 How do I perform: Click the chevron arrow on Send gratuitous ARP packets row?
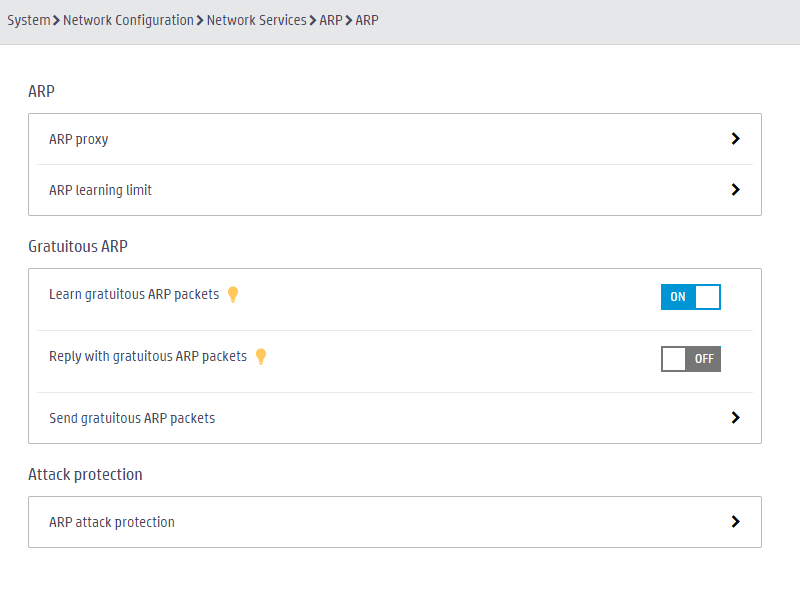pos(735,418)
